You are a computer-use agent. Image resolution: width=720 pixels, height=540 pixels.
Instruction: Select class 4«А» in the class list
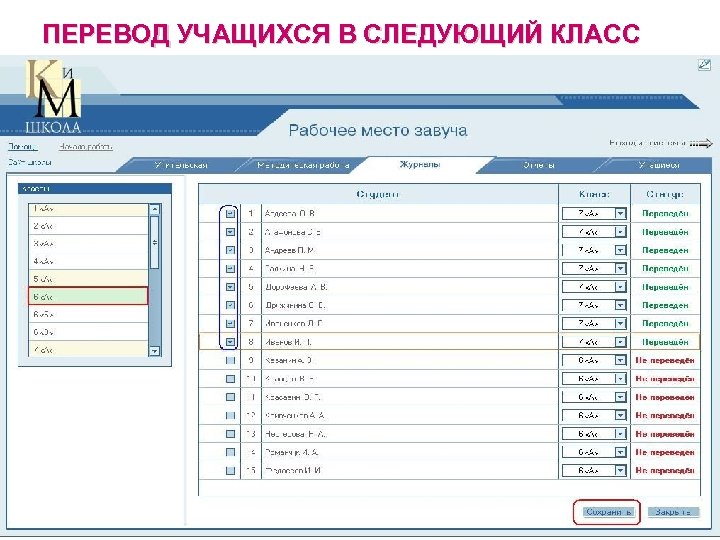(x=88, y=261)
